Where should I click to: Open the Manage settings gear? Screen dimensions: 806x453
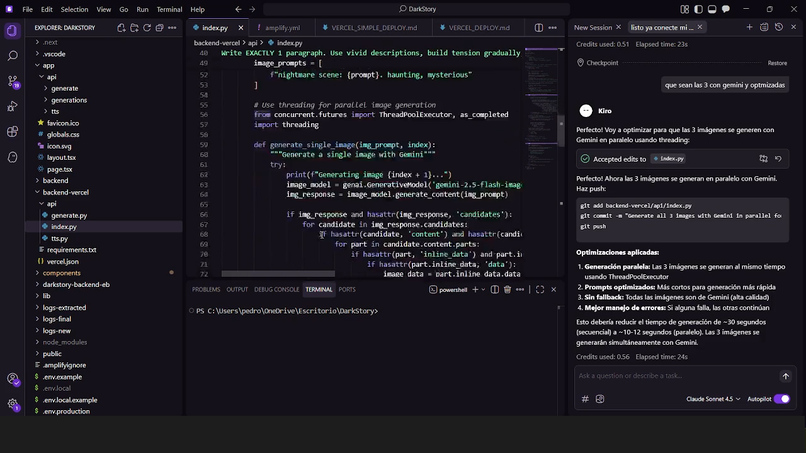coord(13,404)
